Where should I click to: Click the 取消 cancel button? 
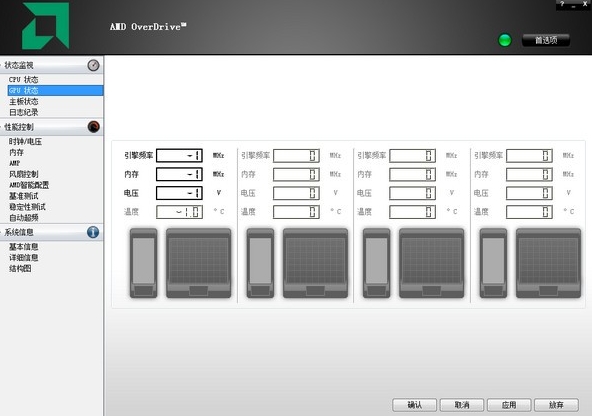click(x=462, y=405)
